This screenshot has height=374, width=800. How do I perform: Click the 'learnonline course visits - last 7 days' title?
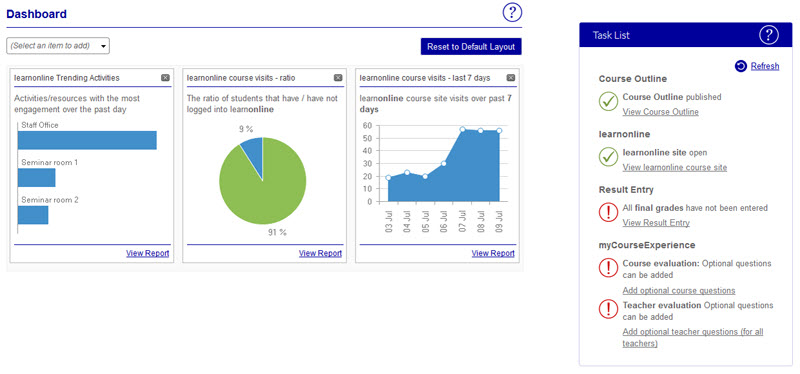(424, 78)
